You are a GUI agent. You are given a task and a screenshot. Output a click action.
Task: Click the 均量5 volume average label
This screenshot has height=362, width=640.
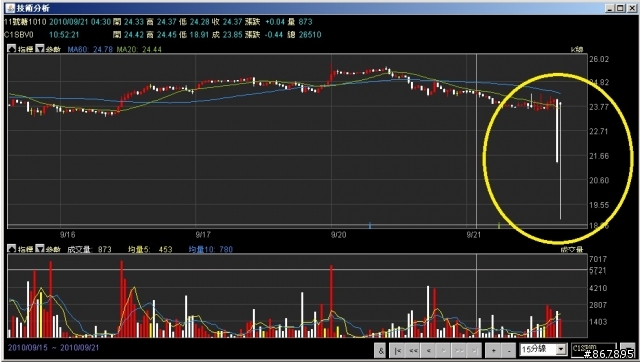(150, 249)
